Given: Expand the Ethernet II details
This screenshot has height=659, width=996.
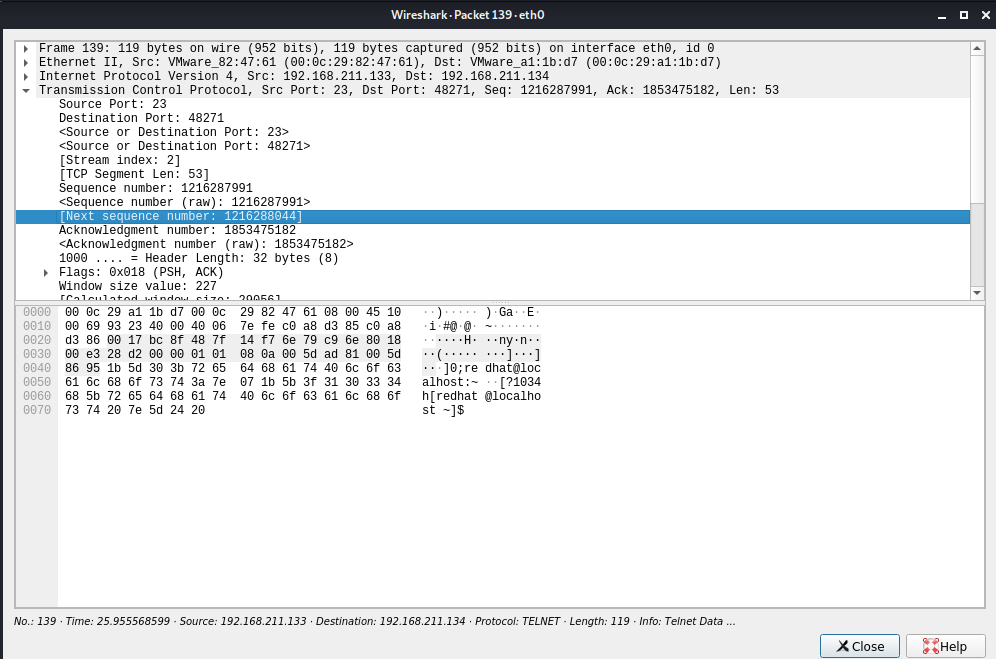Looking at the screenshot, I should (x=27, y=61).
